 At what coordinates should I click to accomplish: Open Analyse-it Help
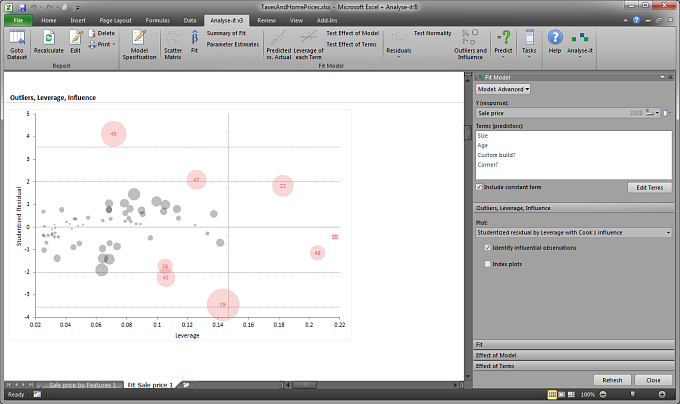click(555, 42)
